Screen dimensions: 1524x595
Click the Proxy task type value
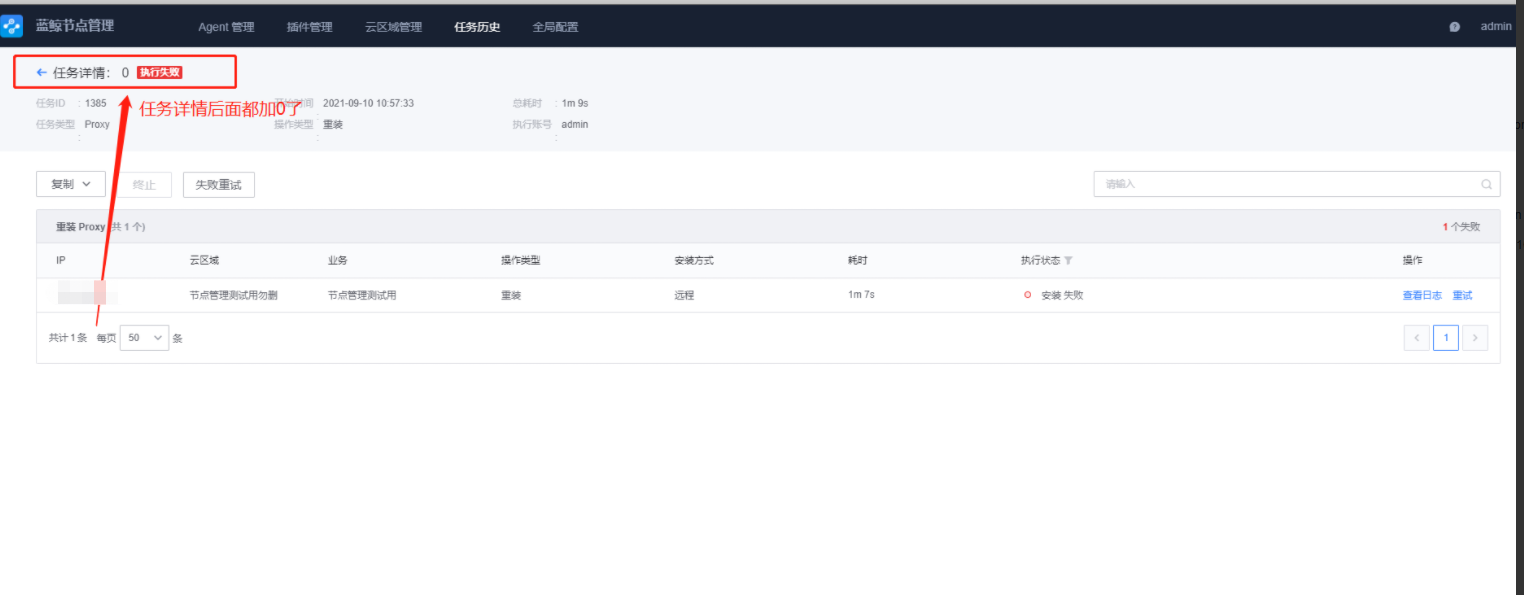[97, 125]
